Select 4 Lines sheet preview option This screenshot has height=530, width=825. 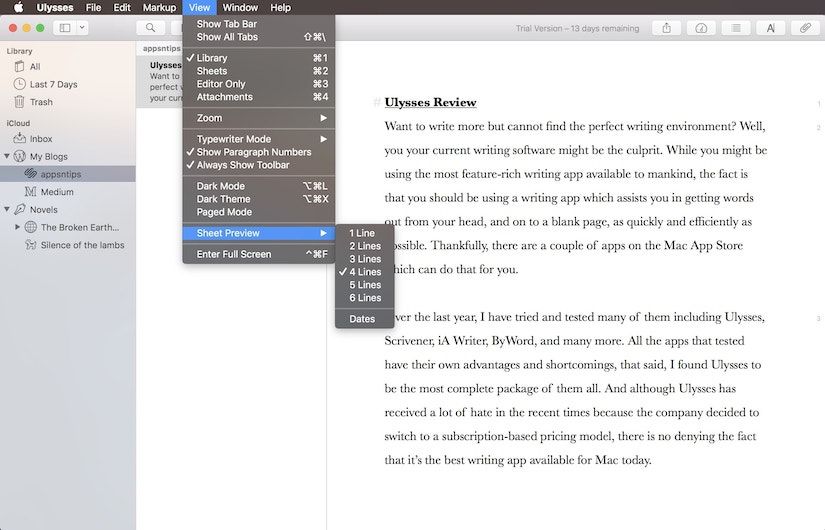(365, 272)
